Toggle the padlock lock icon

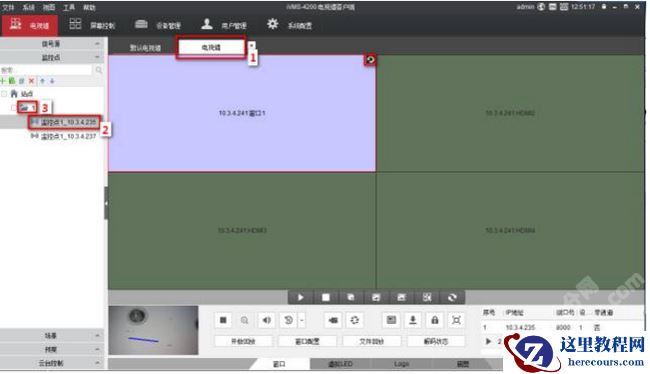(x=434, y=320)
